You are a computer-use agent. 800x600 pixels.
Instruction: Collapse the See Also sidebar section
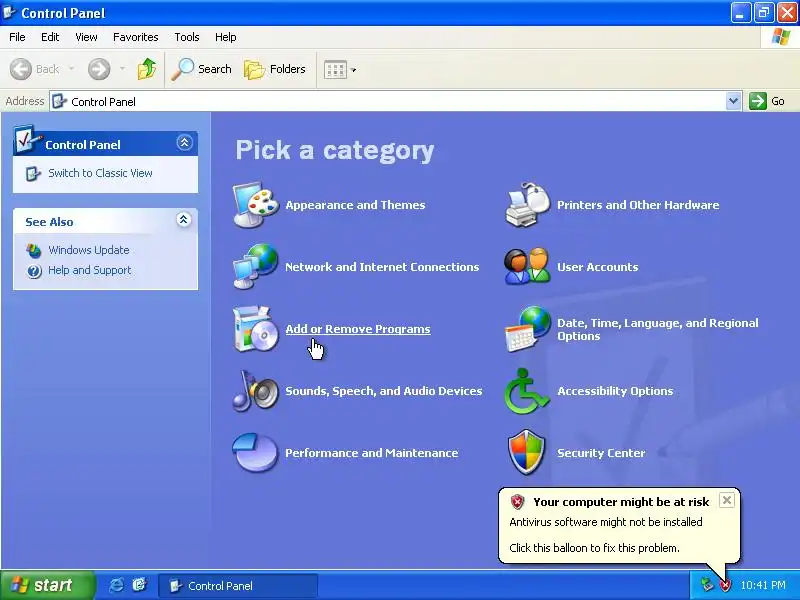click(x=184, y=220)
